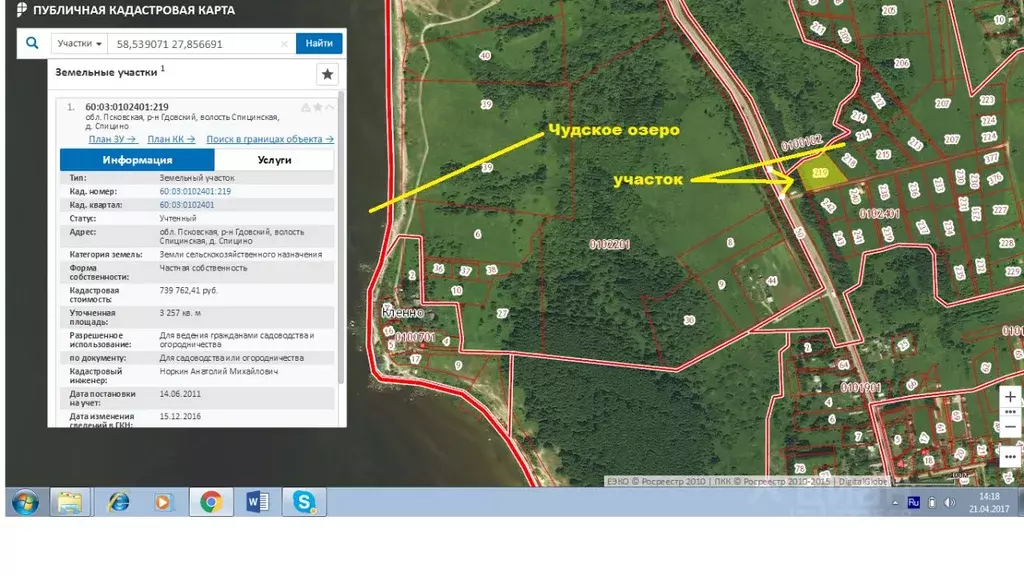The image size is (1024, 576).
Task: Open the План КК link
Action: pyautogui.click(x=170, y=139)
